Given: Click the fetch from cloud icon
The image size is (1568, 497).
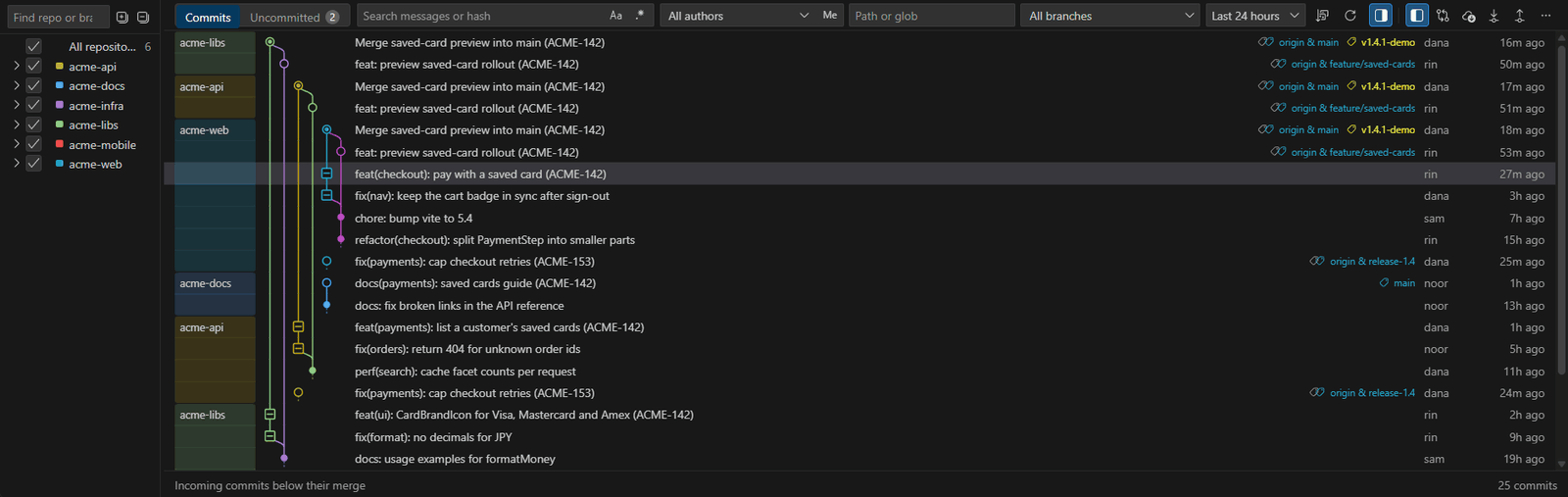Looking at the screenshot, I should tap(1468, 16).
